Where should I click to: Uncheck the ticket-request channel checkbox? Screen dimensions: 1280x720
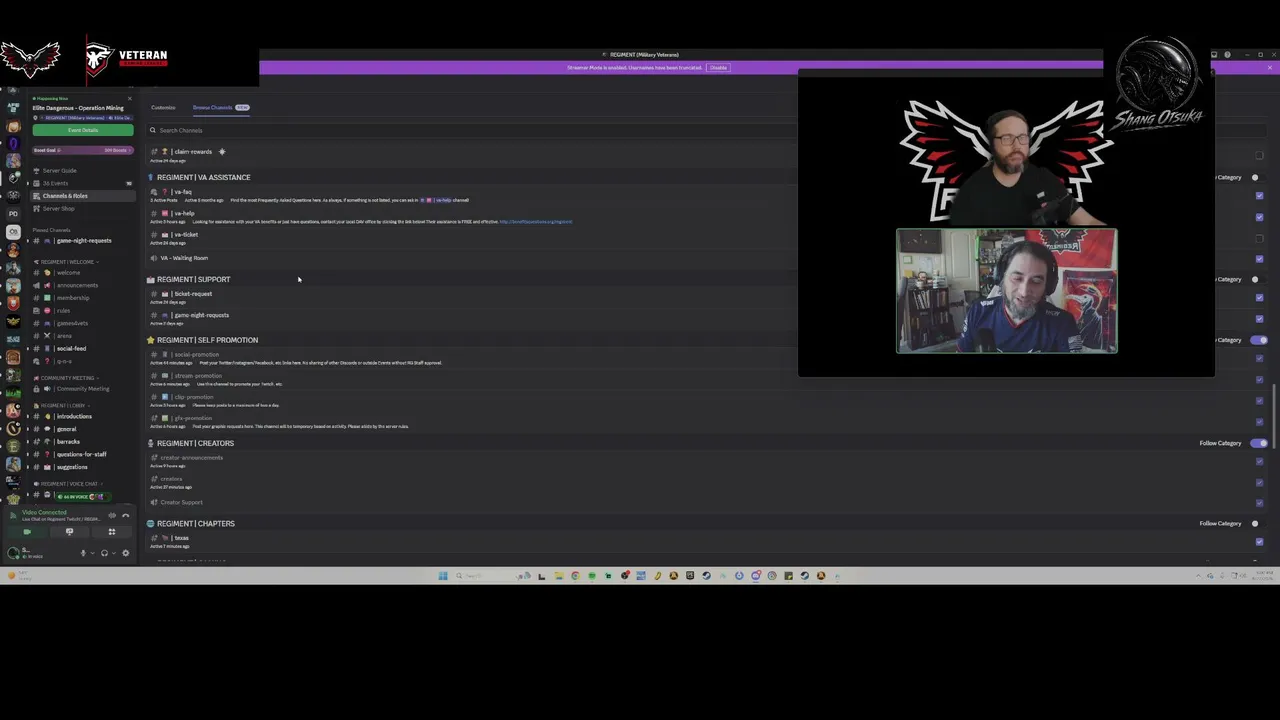pyautogui.click(x=1259, y=298)
